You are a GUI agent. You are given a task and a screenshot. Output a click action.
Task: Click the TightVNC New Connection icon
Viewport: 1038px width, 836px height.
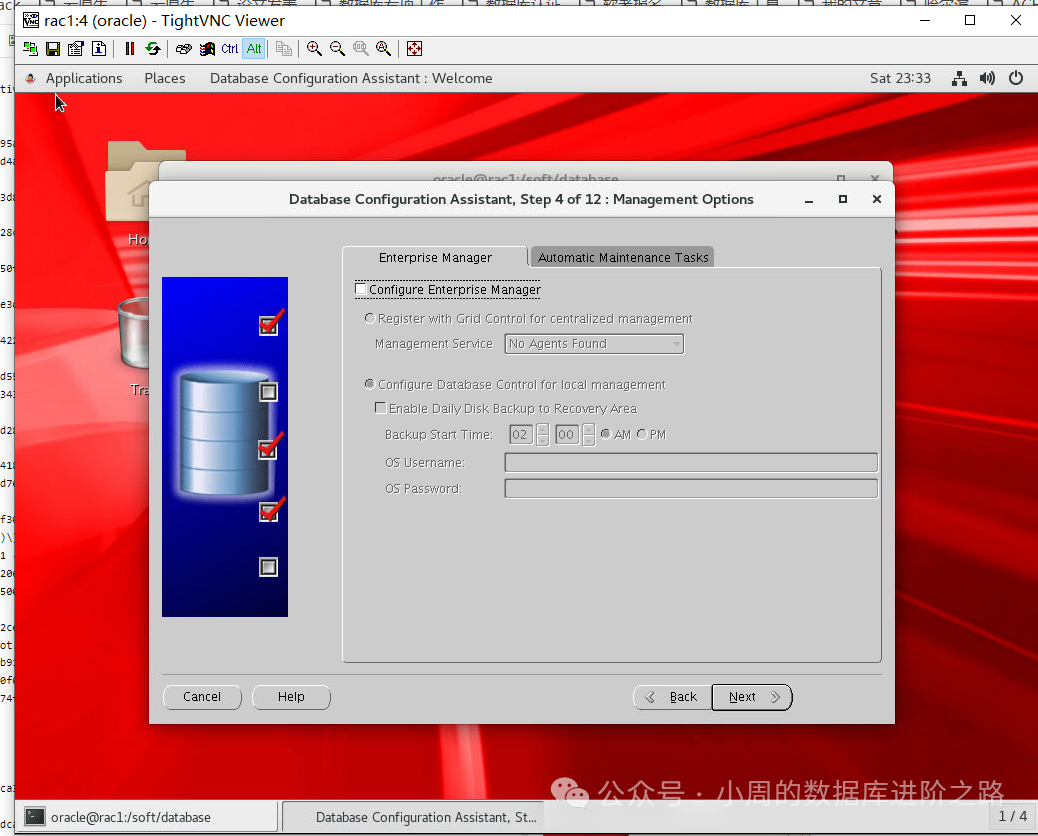tap(30, 48)
